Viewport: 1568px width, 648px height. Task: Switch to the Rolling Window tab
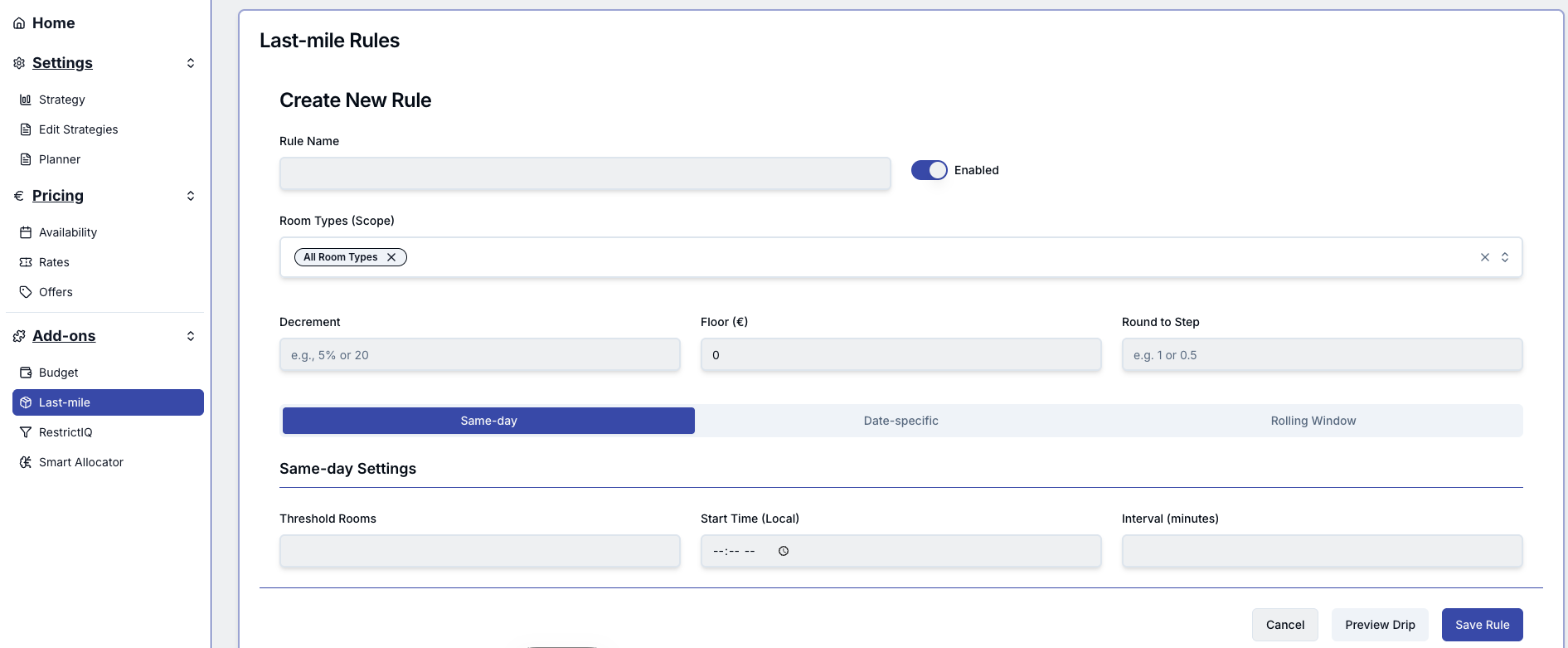pyautogui.click(x=1313, y=421)
